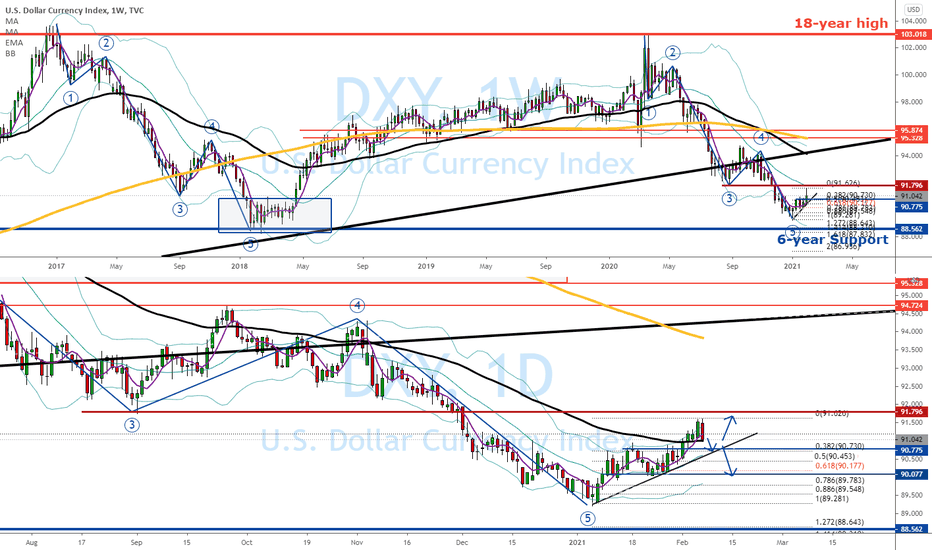The width and height of the screenshot is (932, 550).
Task: Click the 93.500 price axis value
Action: pyautogui.click(x=914, y=350)
